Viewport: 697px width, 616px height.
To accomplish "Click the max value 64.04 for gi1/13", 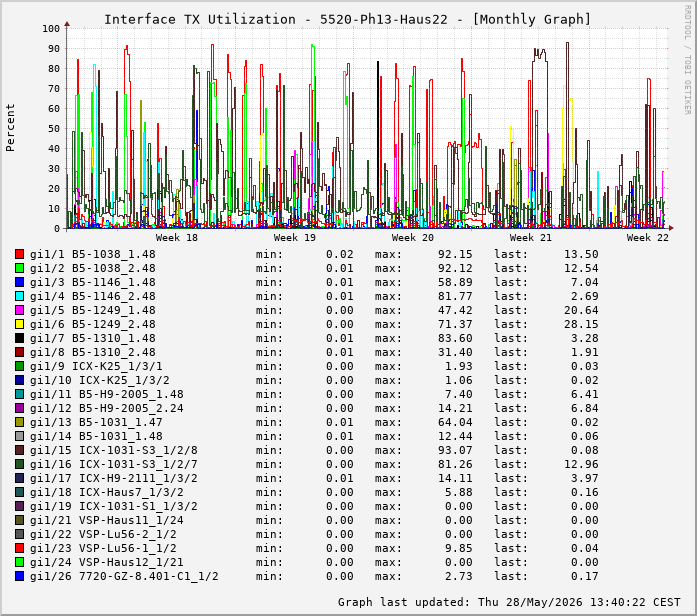I will pyautogui.click(x=455, y=422).
